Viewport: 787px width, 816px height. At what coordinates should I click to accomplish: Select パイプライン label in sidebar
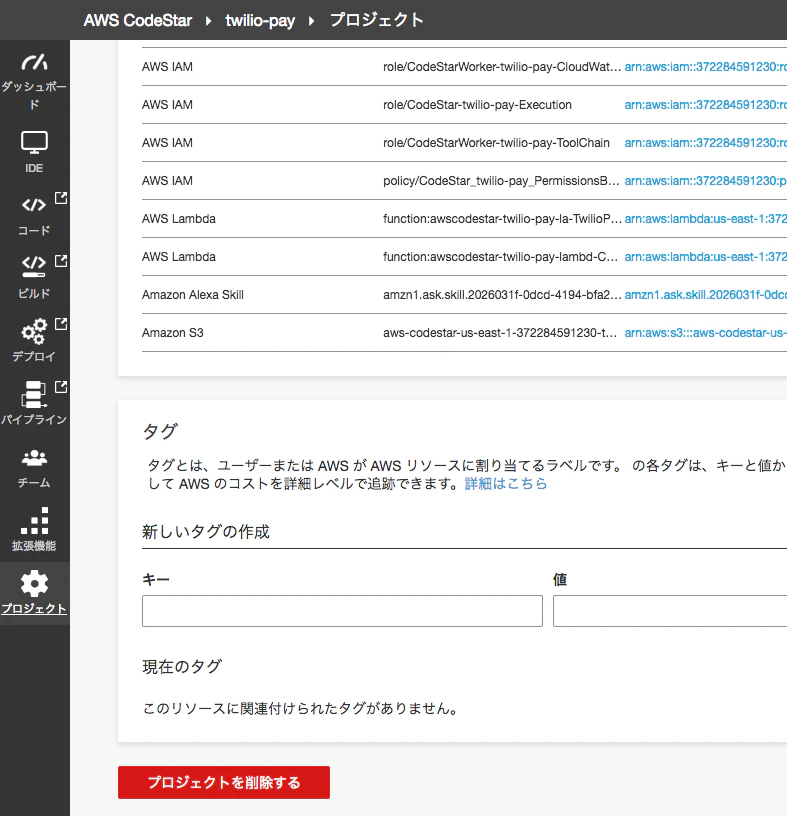pyautogui.click(x=34, y=419)
